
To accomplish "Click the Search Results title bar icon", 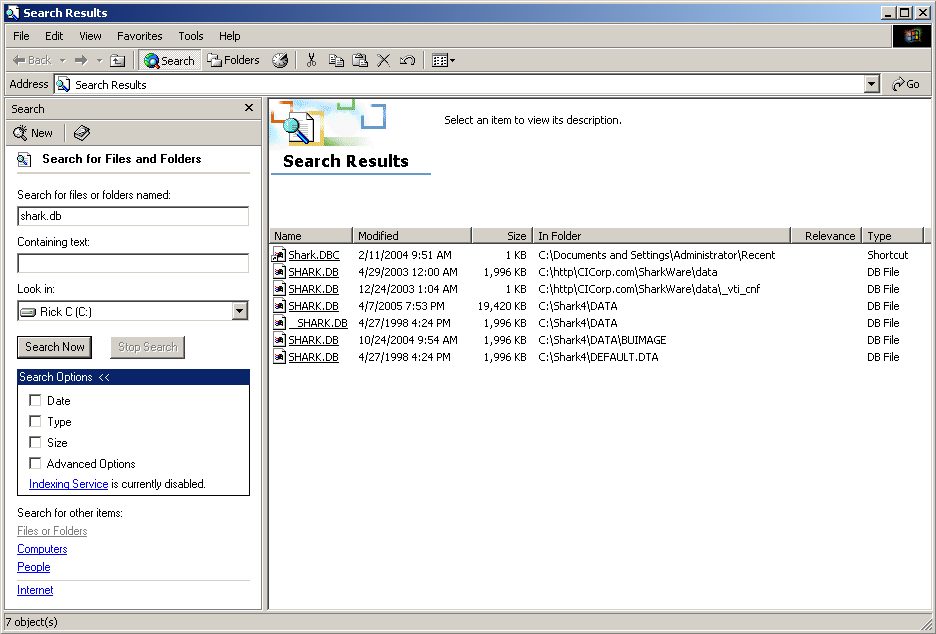I will tap(13, 13).
